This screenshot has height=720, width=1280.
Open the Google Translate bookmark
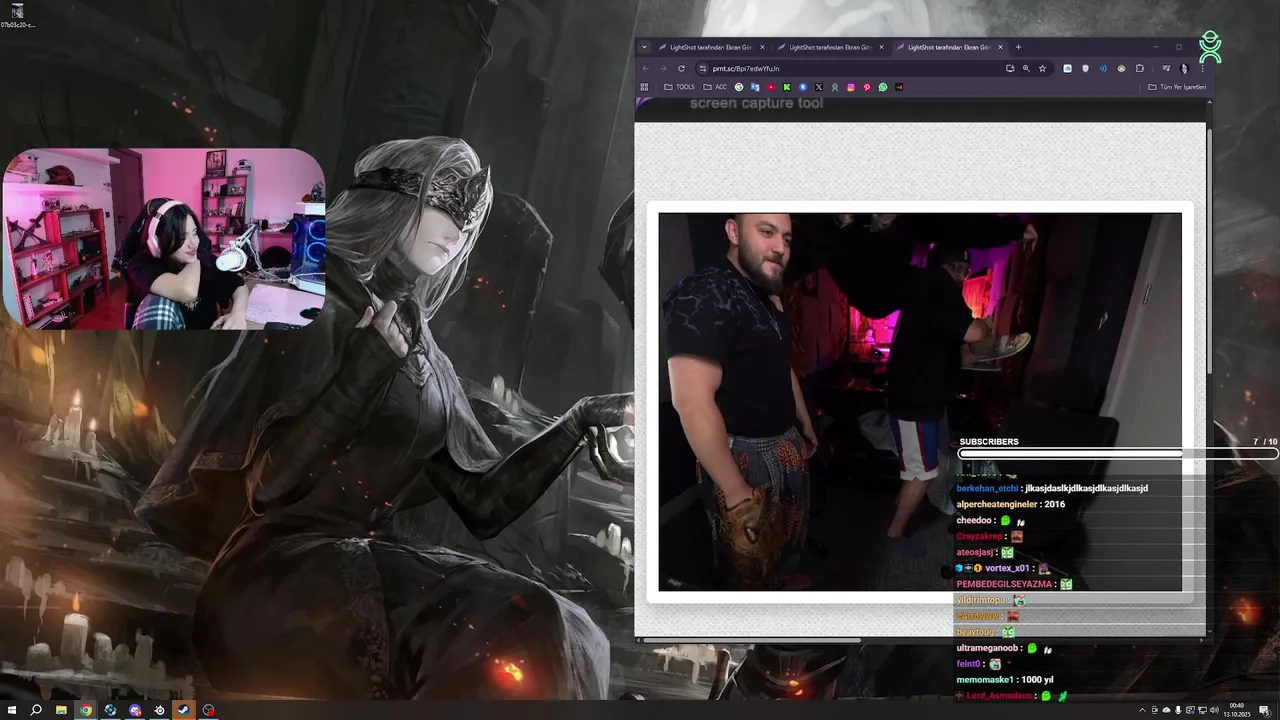point(755,87)
